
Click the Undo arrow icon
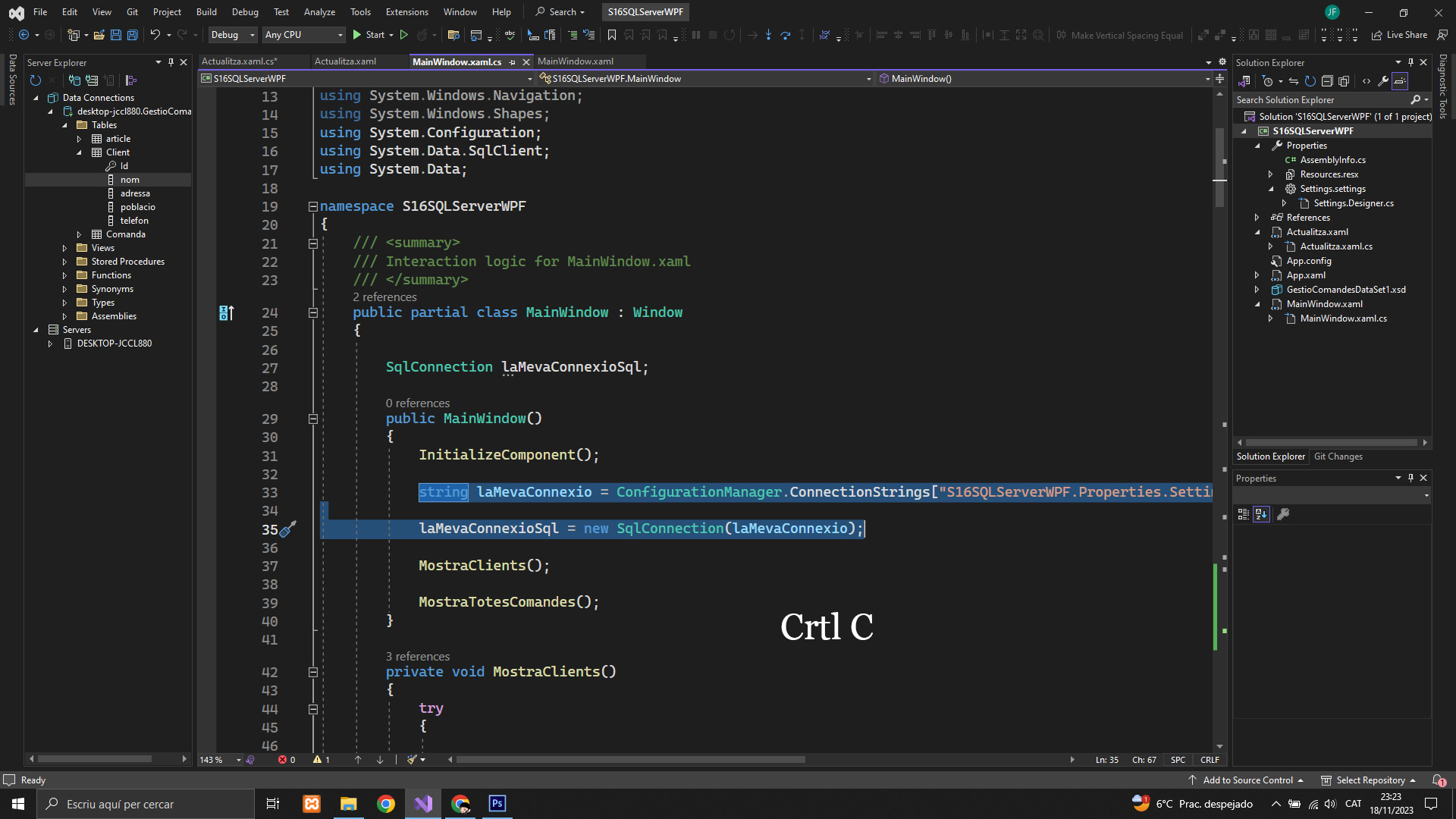click(x=155, y=35)
